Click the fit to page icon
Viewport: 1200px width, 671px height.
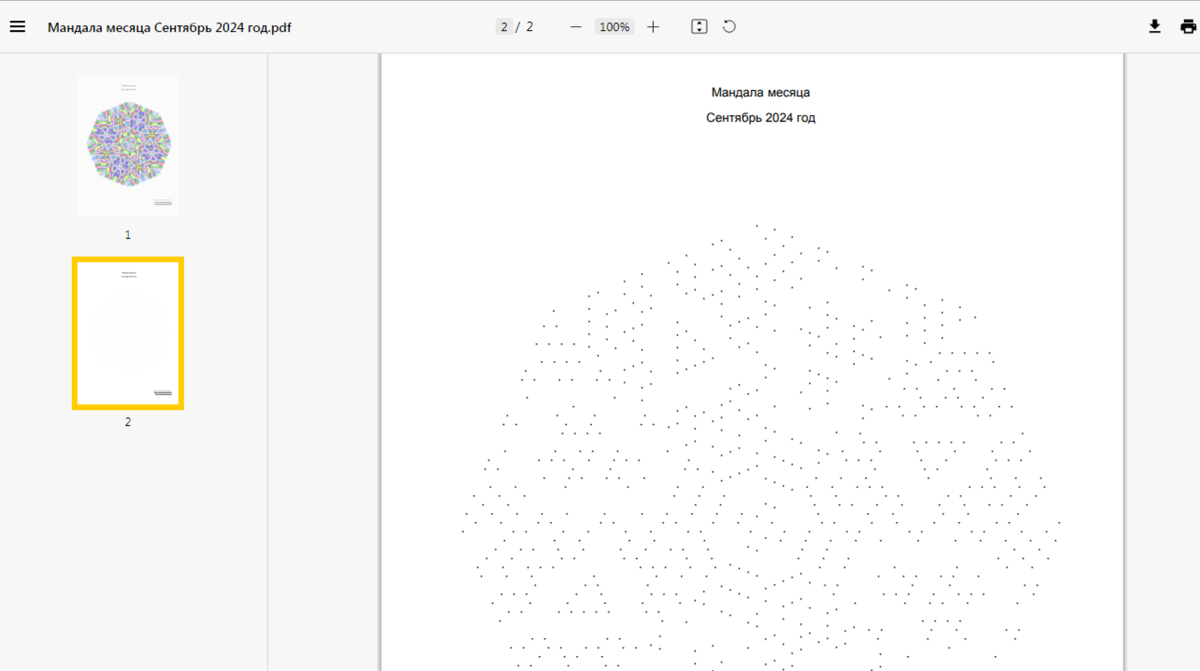click(699, 27)
